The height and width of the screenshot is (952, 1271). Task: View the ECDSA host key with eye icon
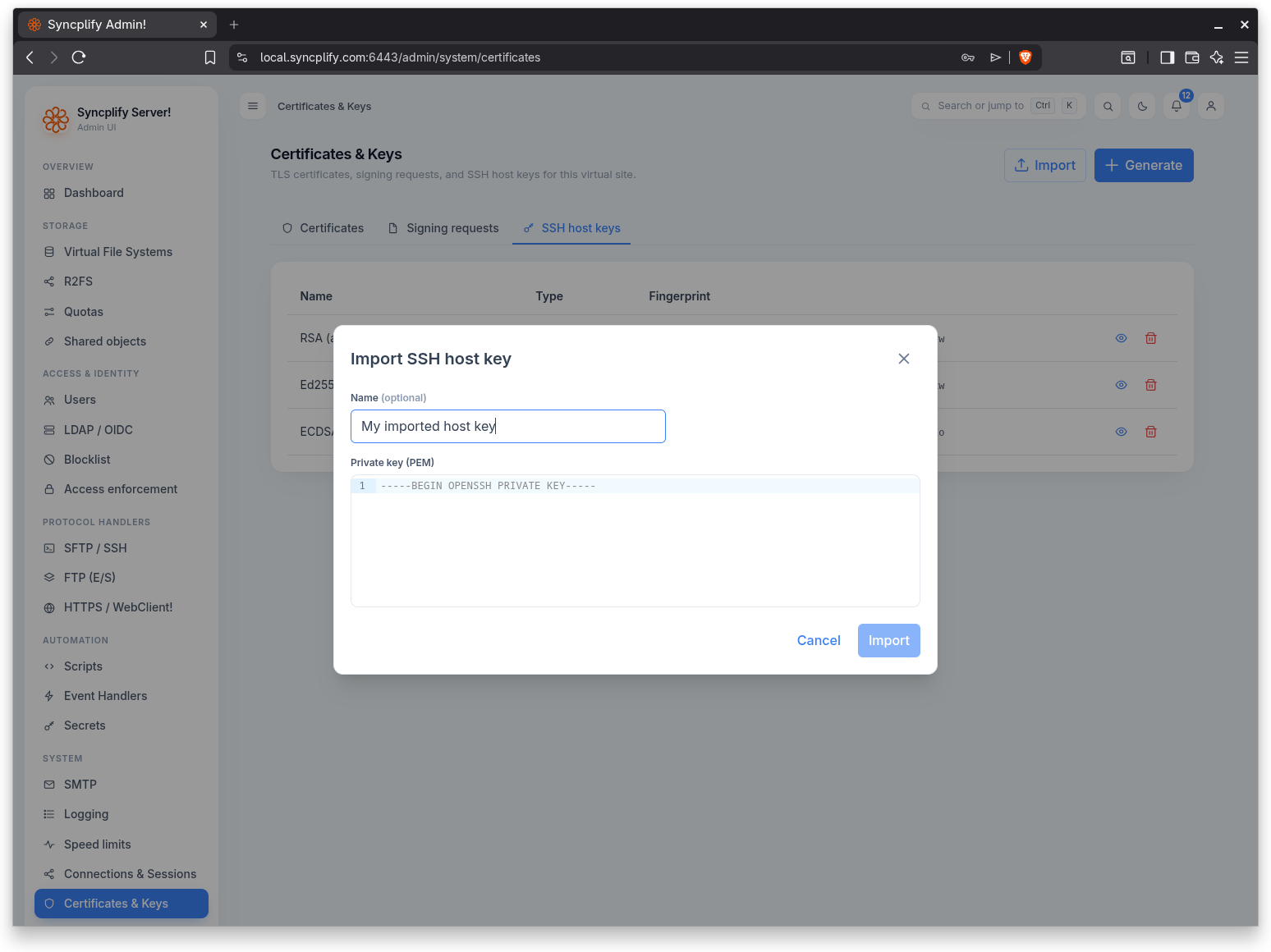[x=1121, y=432]
